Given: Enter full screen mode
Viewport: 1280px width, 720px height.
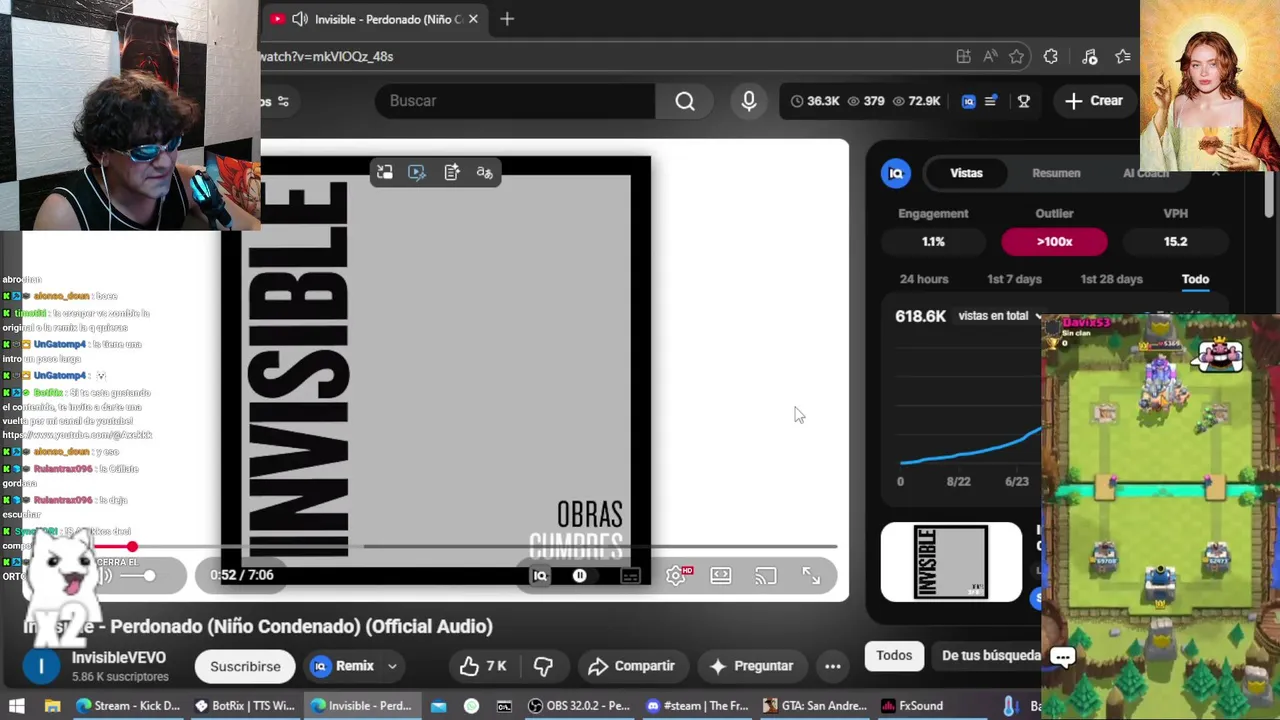Looking at the screenshot, I should (811, 575).
